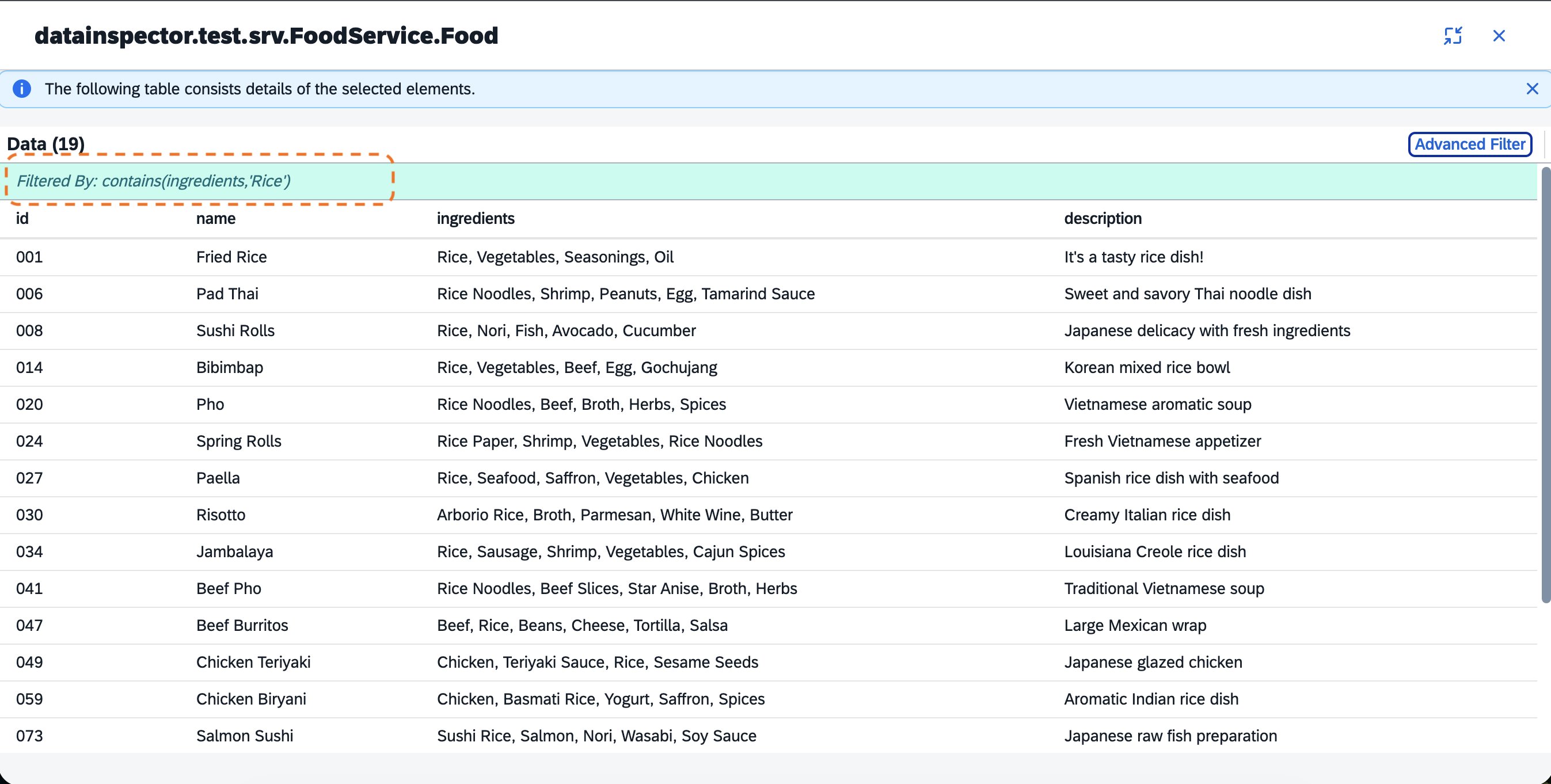This screenshot has height=784, width=1551.
Task: Click 'Arborio Rice, Broth, Parmesan' ingredients cell
Action: 614,515
